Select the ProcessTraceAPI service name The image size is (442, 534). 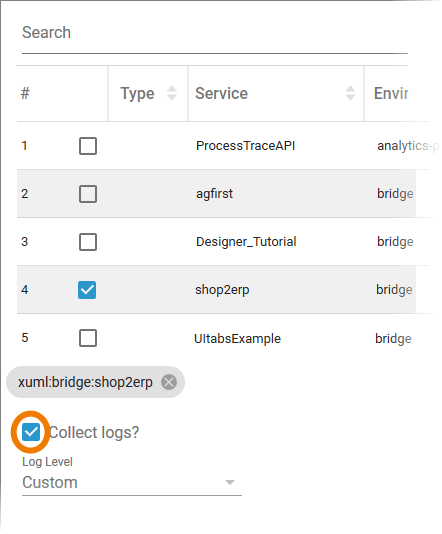245,146
